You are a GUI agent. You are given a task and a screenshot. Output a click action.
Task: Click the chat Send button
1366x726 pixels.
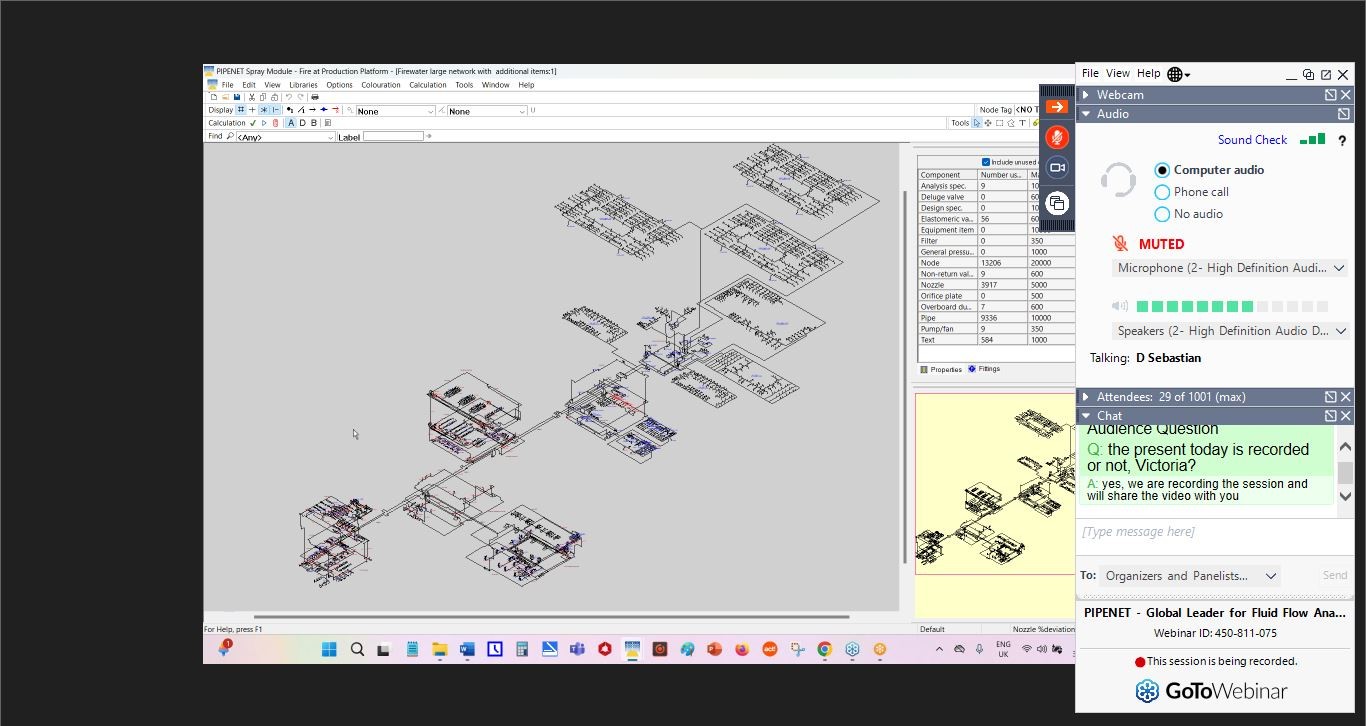click(1335, 575)
